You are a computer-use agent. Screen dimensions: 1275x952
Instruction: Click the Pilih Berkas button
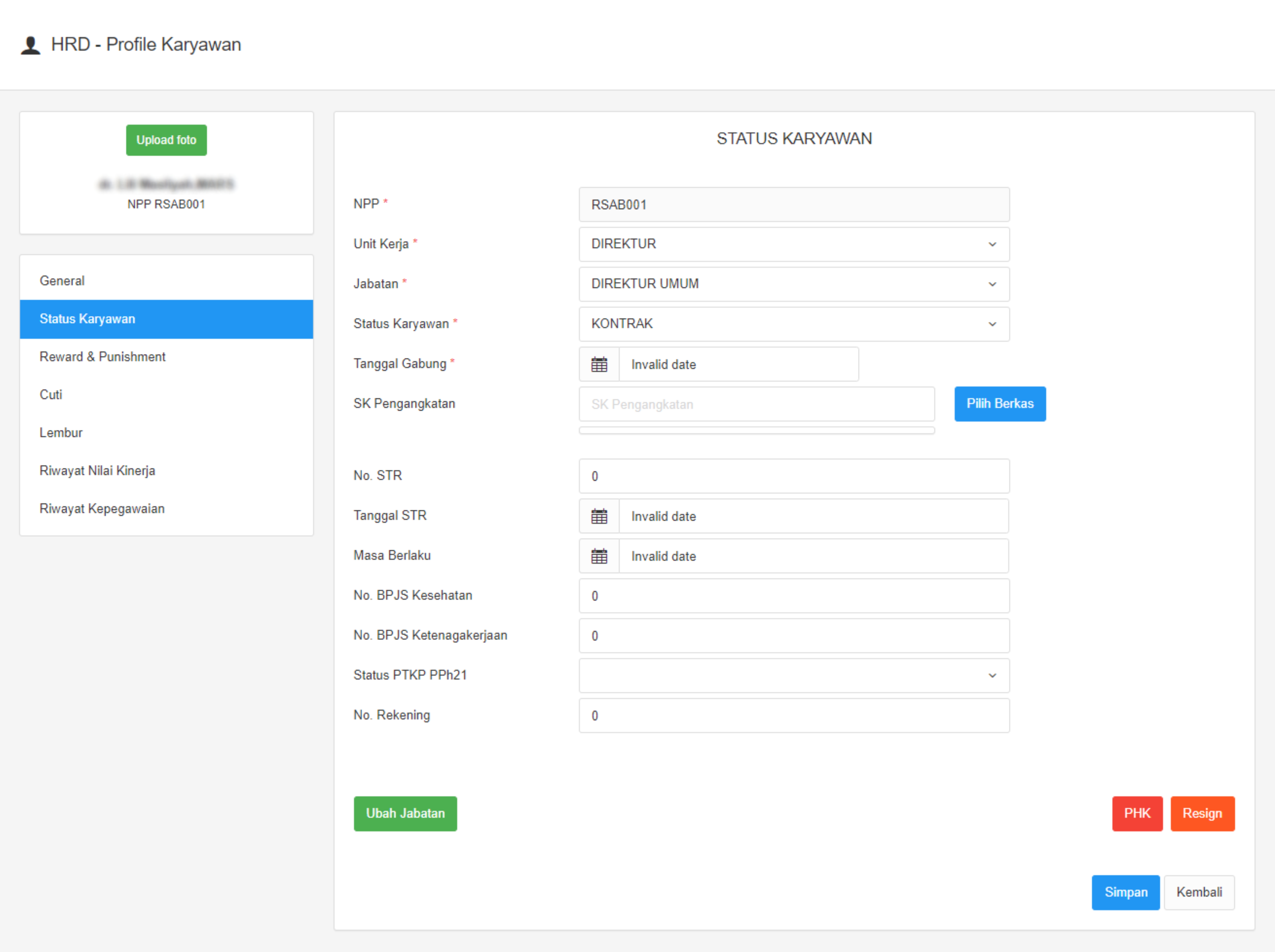point(1000,403)
